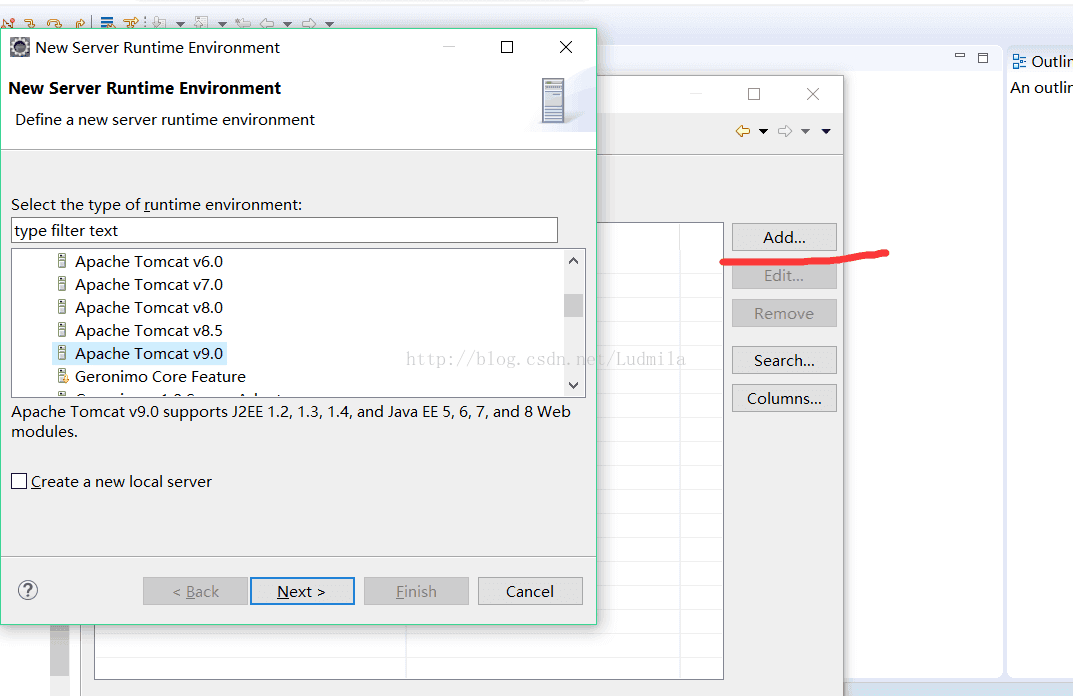The width and height of the screenshot is (1073, 696).
Task: Click the runtime list scrollbar thumb
Action: 573,305
